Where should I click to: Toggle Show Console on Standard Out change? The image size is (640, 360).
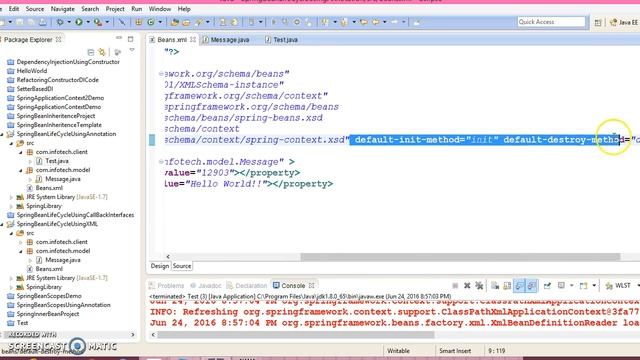[519, 286]
